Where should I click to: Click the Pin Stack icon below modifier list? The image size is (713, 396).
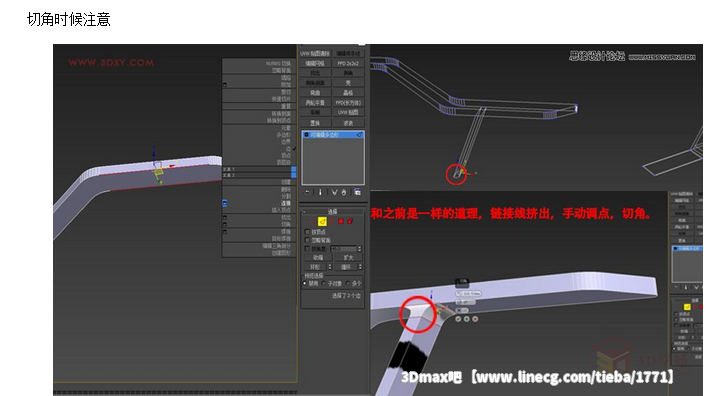307,192
